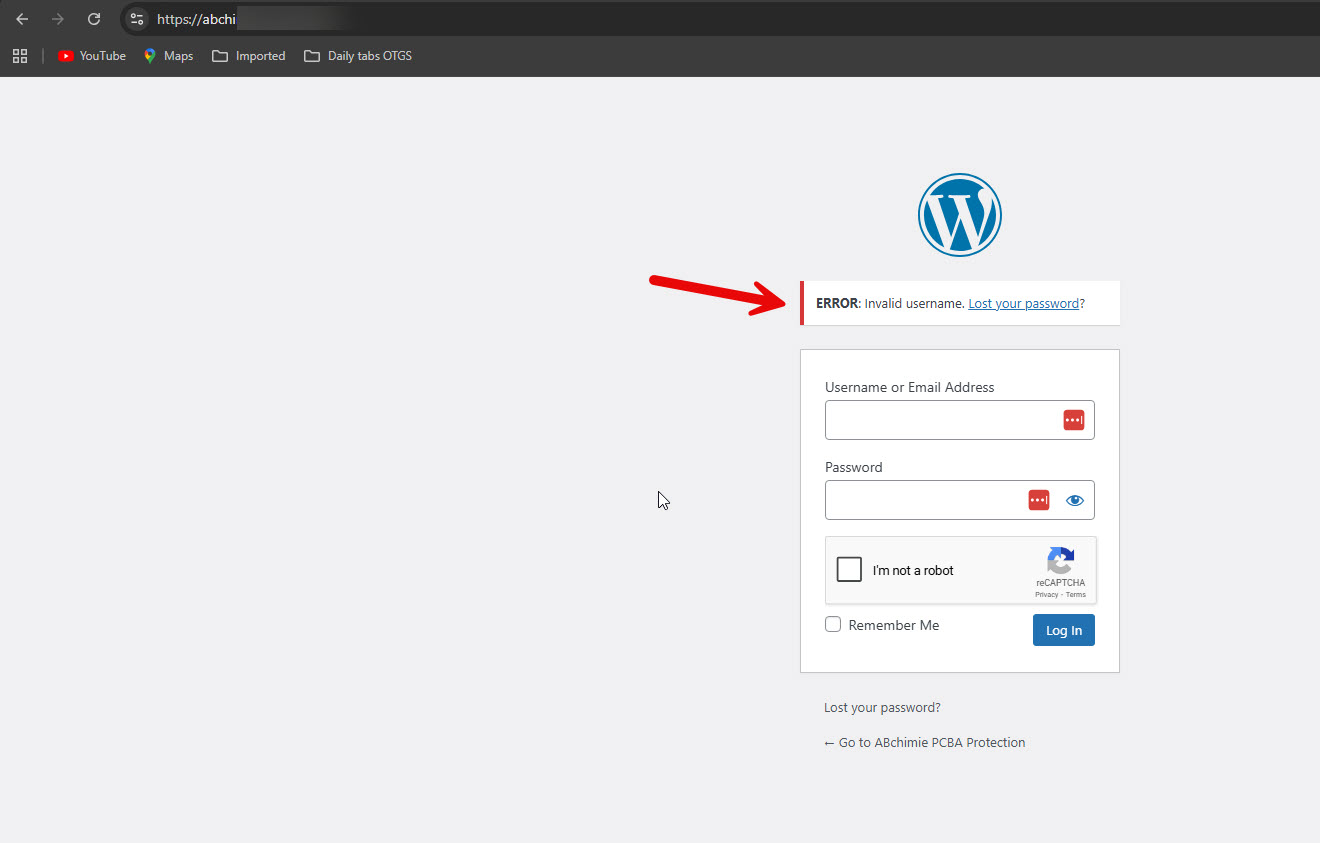
Task: Check the I'm not a robot box
Action: pos(849,570)
